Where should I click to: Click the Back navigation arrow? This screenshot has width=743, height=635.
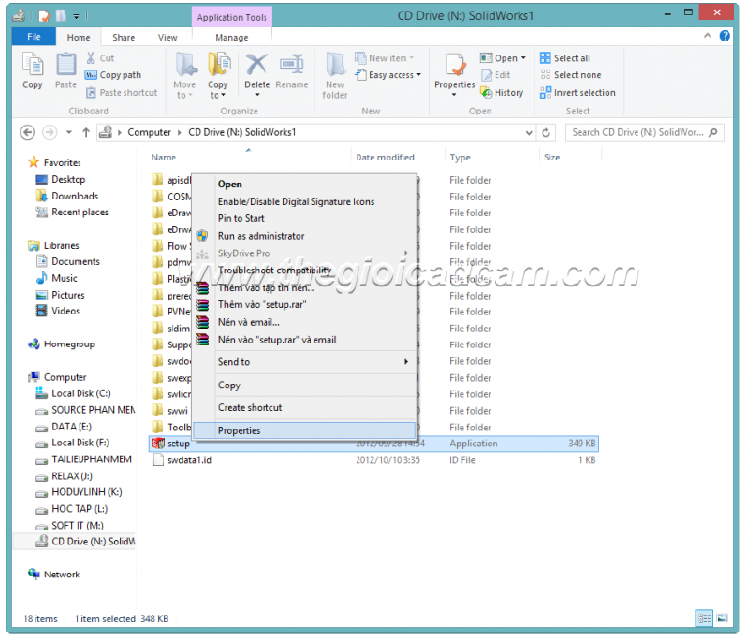point(27,132)
